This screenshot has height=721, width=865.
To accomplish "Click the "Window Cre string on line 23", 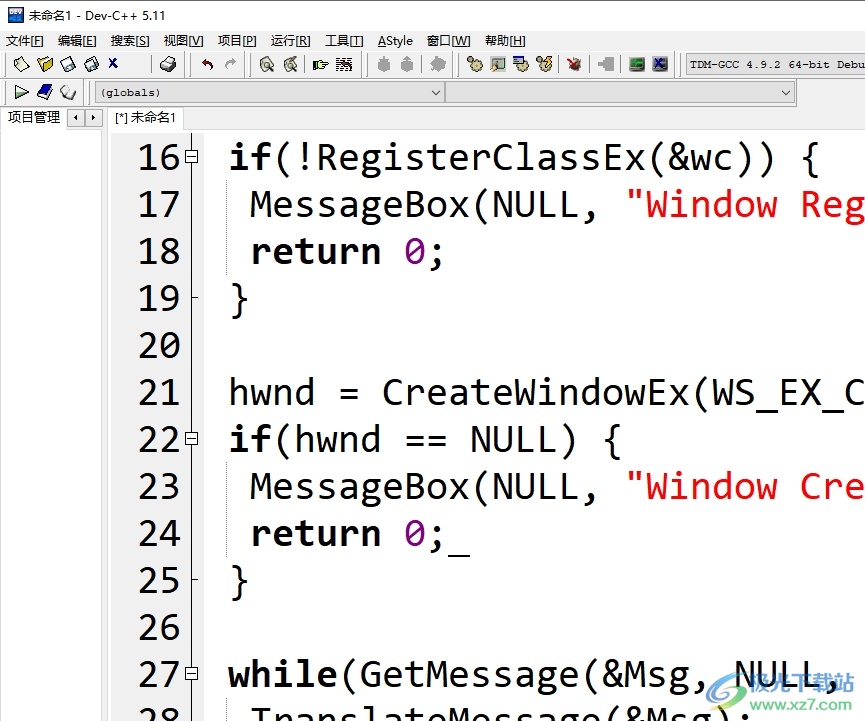I will (745, 487).
